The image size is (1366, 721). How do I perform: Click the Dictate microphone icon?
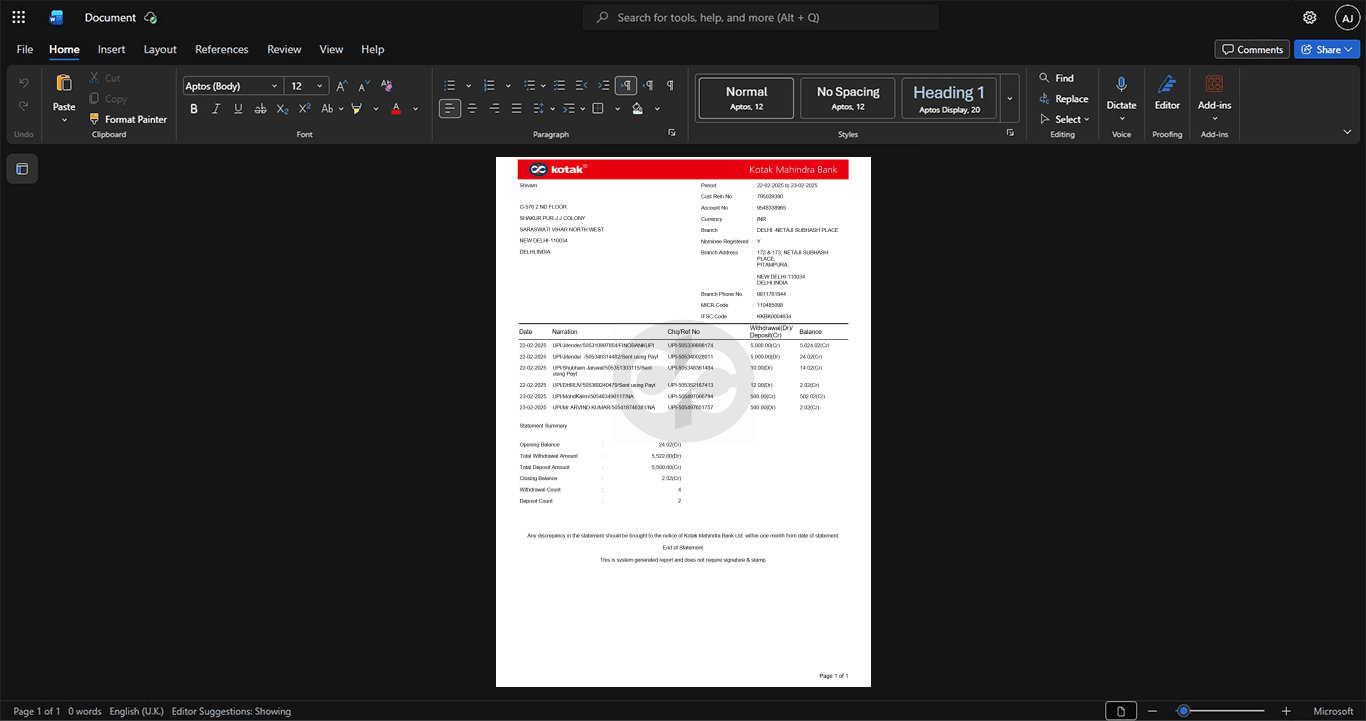pos(1121,85)
